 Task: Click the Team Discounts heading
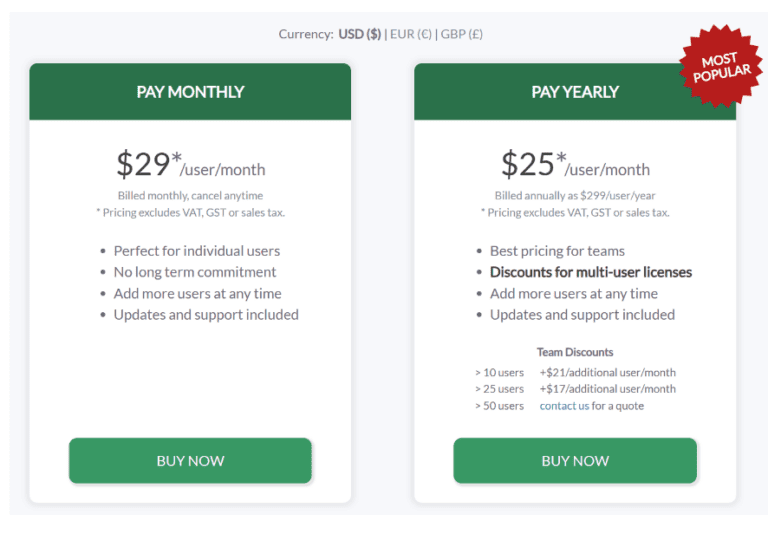[575, 352]
